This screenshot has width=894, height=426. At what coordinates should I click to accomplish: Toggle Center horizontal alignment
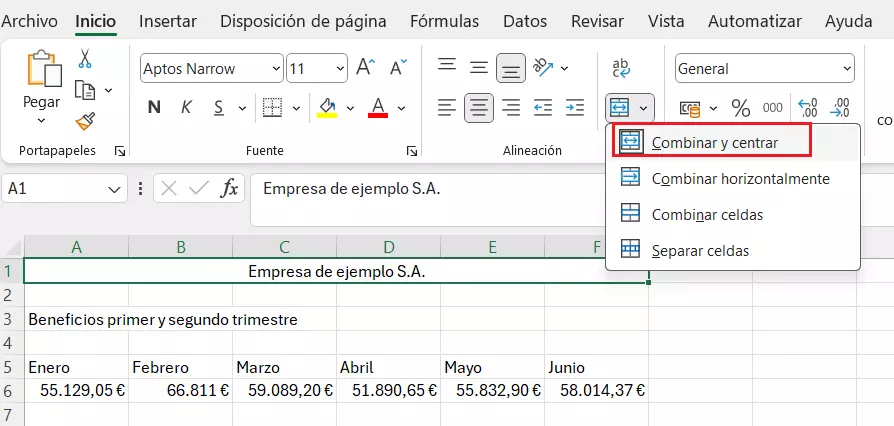(479, 107)
